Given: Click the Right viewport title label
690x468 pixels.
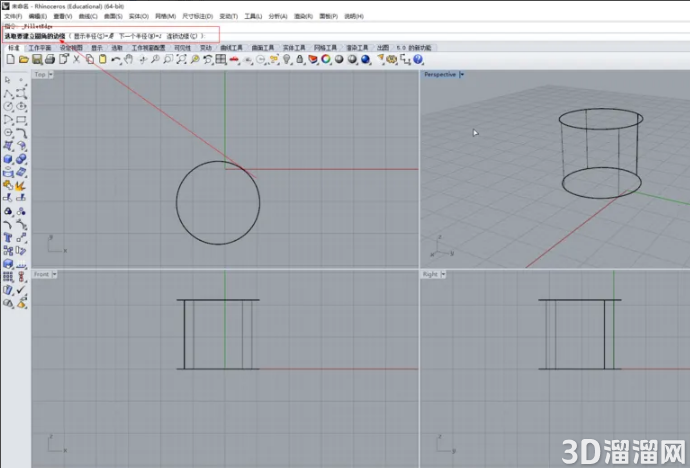Looking at the screenshot, I should tap(430, 274).
